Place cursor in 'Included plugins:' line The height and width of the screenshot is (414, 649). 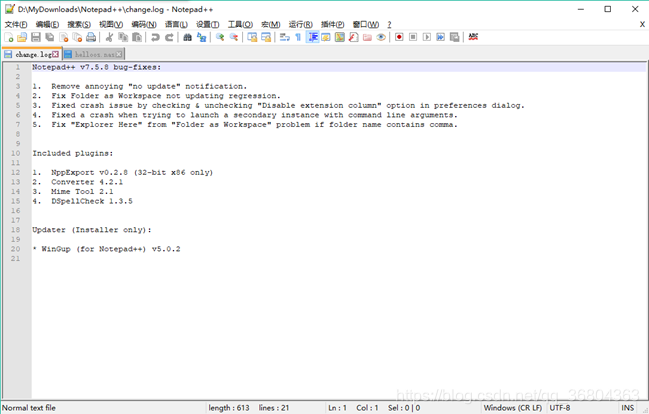pyautogui.click(x=72, y=153)
